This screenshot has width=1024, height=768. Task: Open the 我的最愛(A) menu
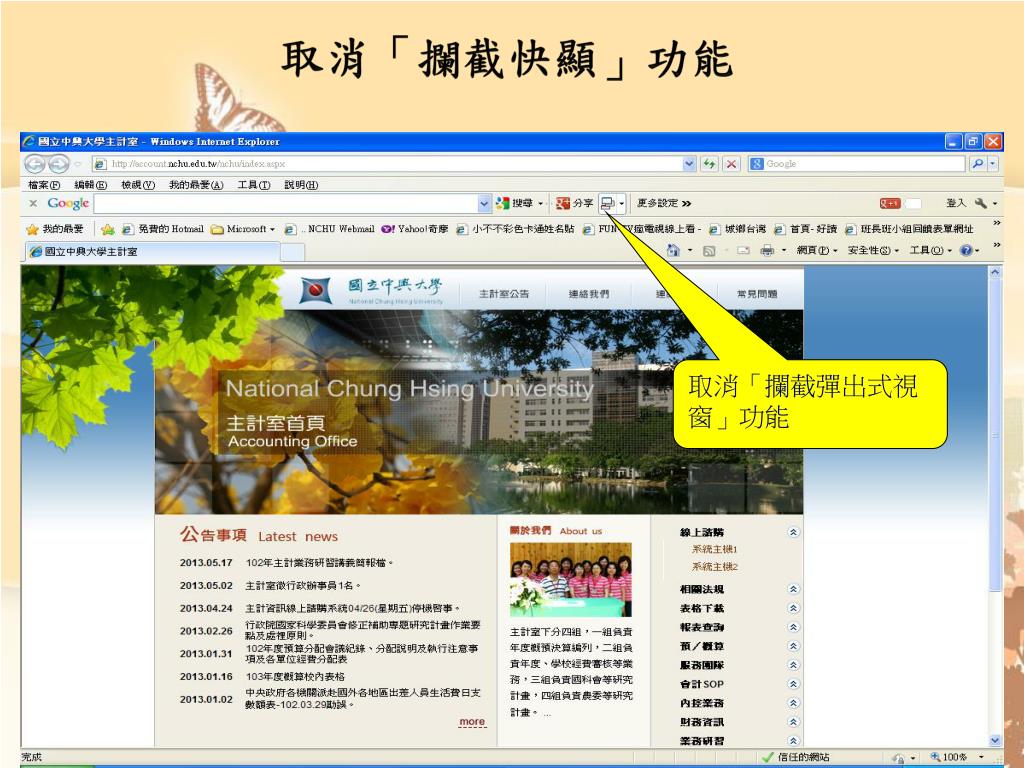(x=196, y=185)
